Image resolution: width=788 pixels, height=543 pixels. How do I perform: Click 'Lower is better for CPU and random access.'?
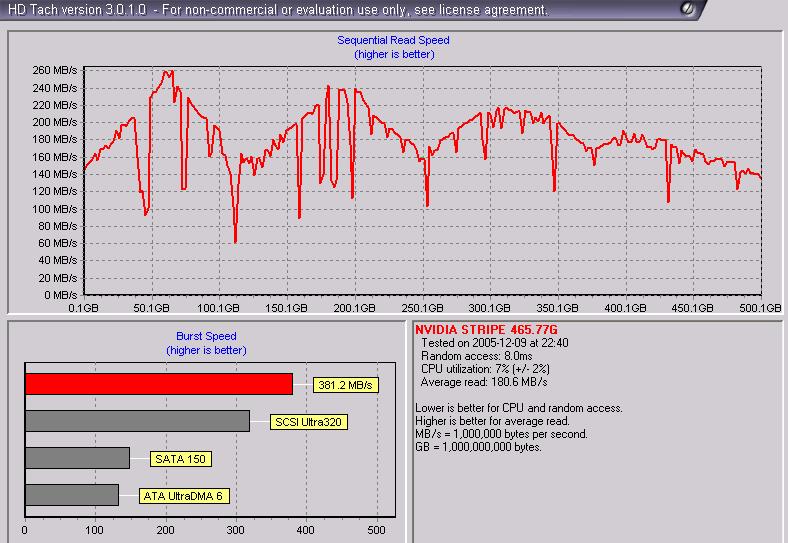click(x=519, y=408)
